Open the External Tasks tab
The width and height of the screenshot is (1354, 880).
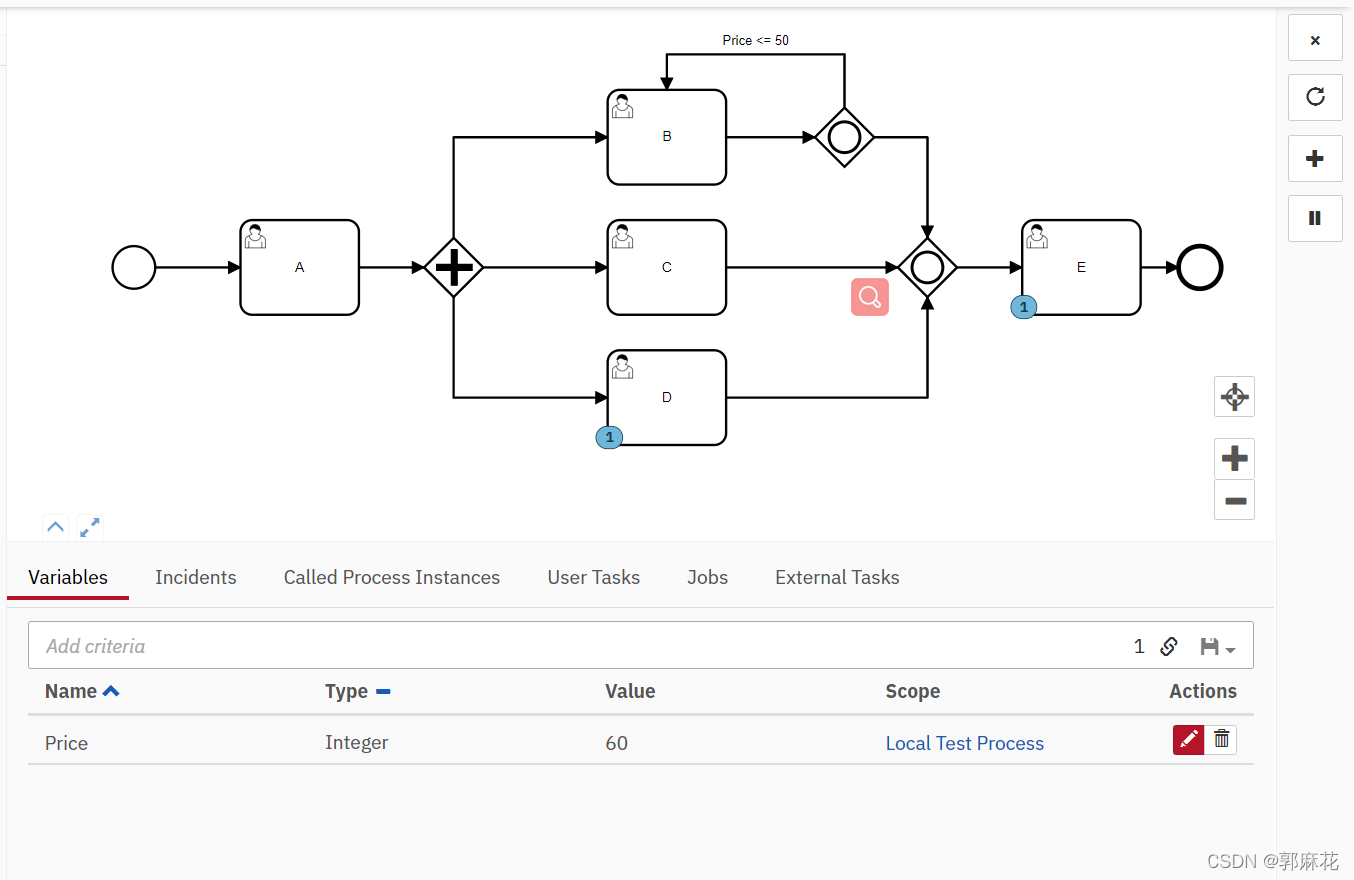(x=838, y=577)
